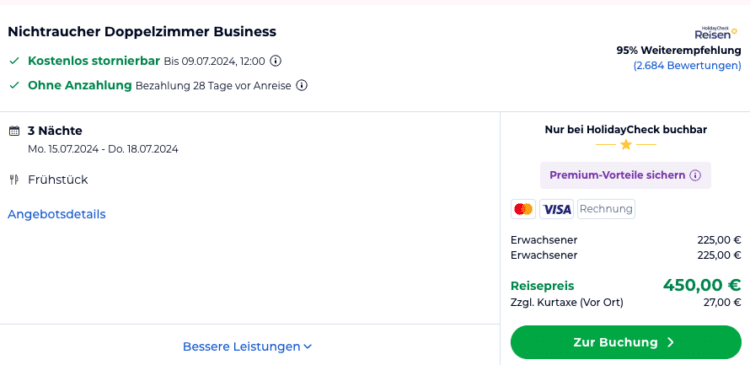Image resolution: width=750 pixels, height=365 pixels.
Task: Click arrow inside Zur Buchung button
Action: (671, 343)
